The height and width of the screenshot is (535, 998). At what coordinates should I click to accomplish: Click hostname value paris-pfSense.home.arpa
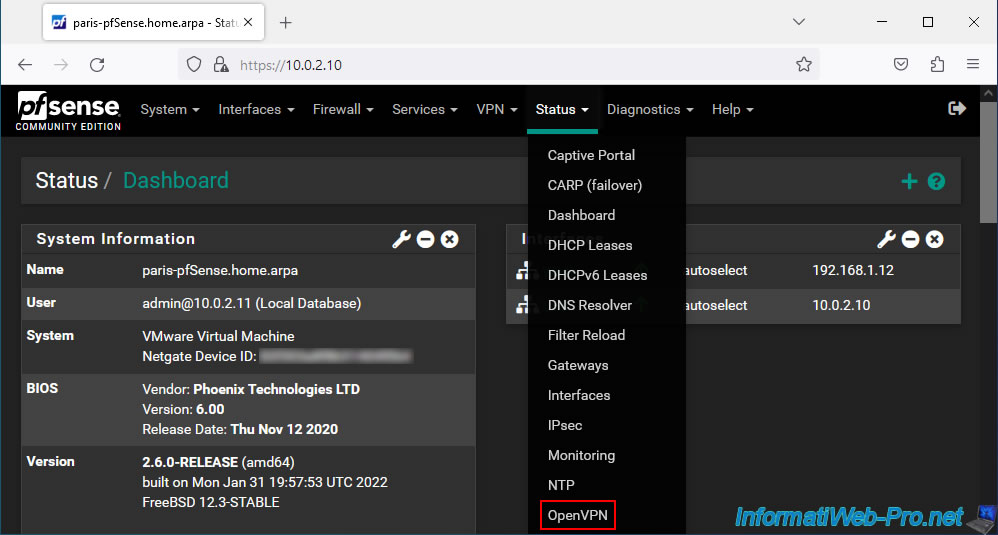click(220, 270)
